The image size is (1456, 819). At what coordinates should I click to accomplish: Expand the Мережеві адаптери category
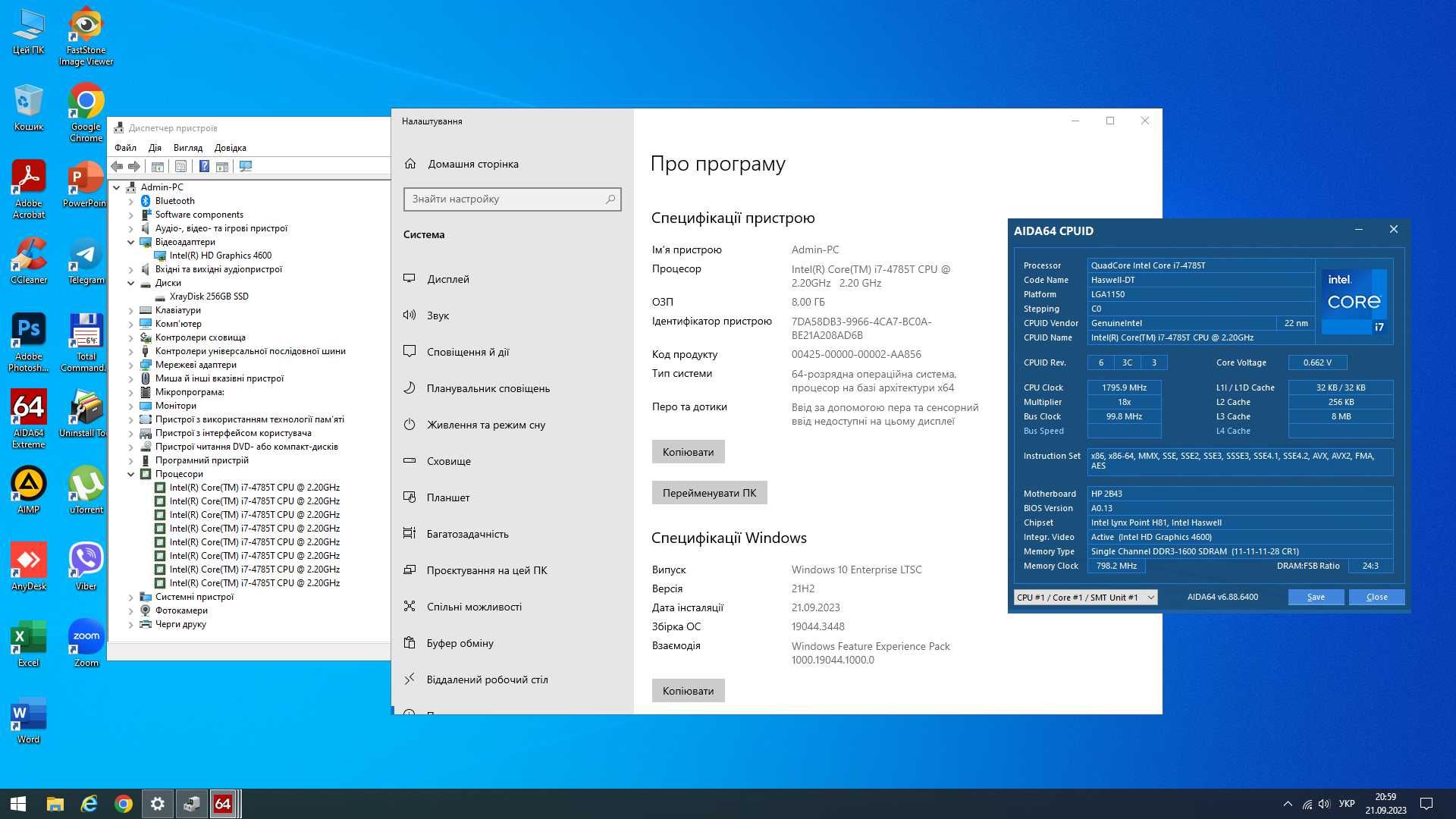(130, 365)
